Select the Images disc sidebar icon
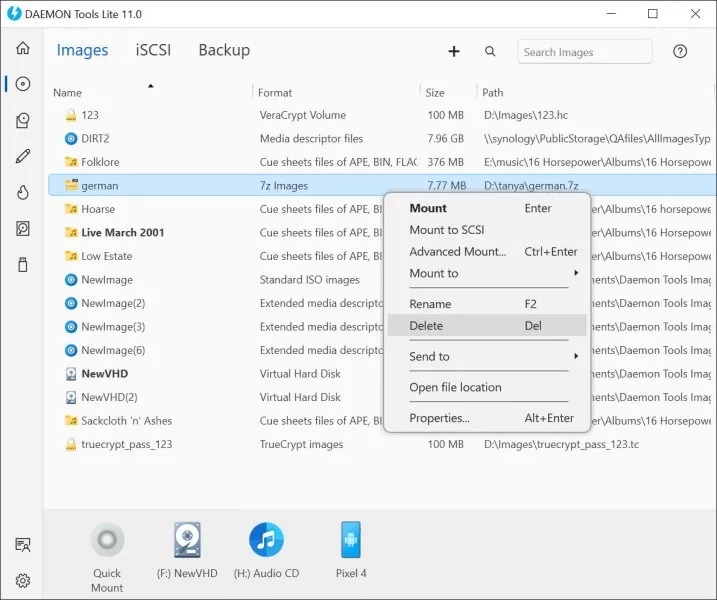717x600 pixels. (23, 84)
